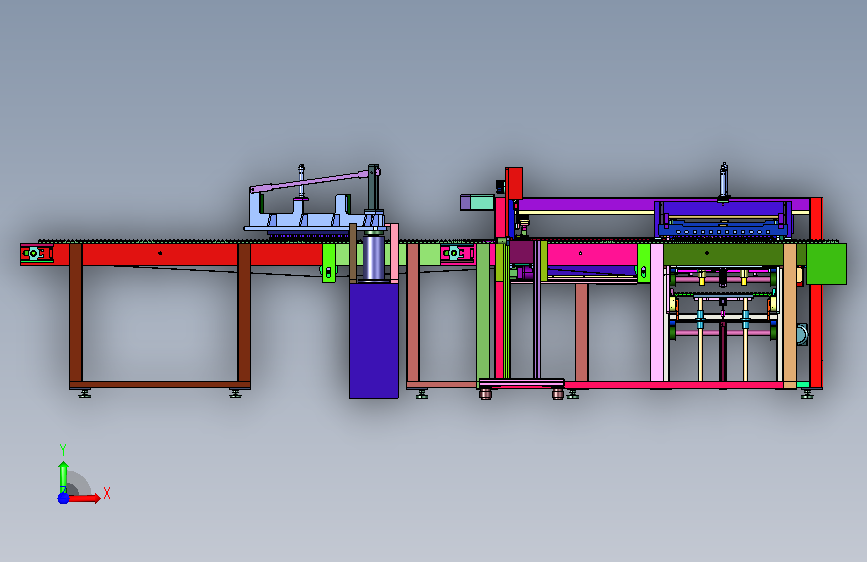This screenshot has height=562, width=867.
Task: Select the silver cylinder above the blue cabinet
Action: click(x=373, y=257)
